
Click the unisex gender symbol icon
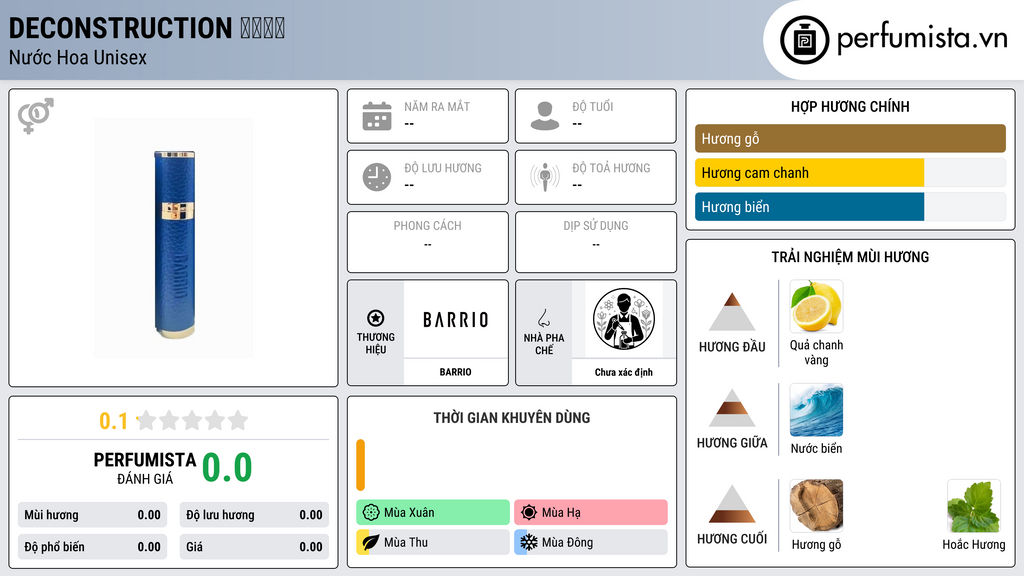coord(36,116)
